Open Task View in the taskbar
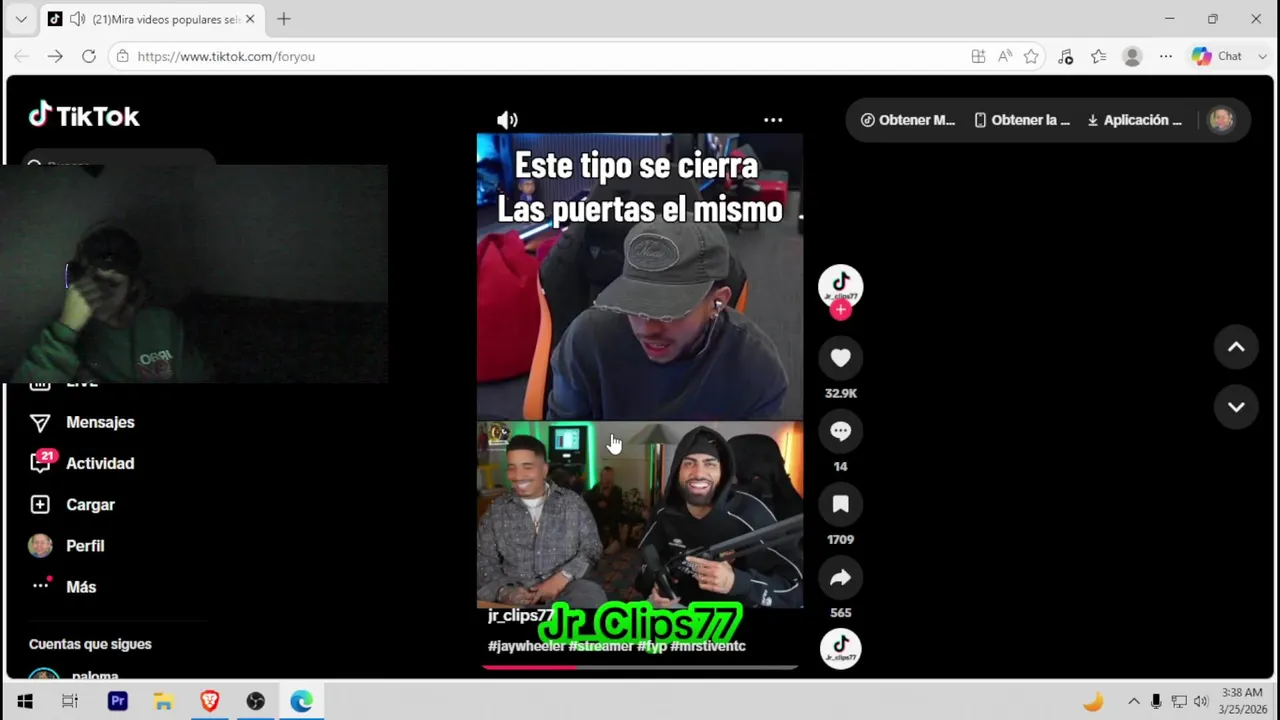The image size is (1280, 720). [70, 702]
